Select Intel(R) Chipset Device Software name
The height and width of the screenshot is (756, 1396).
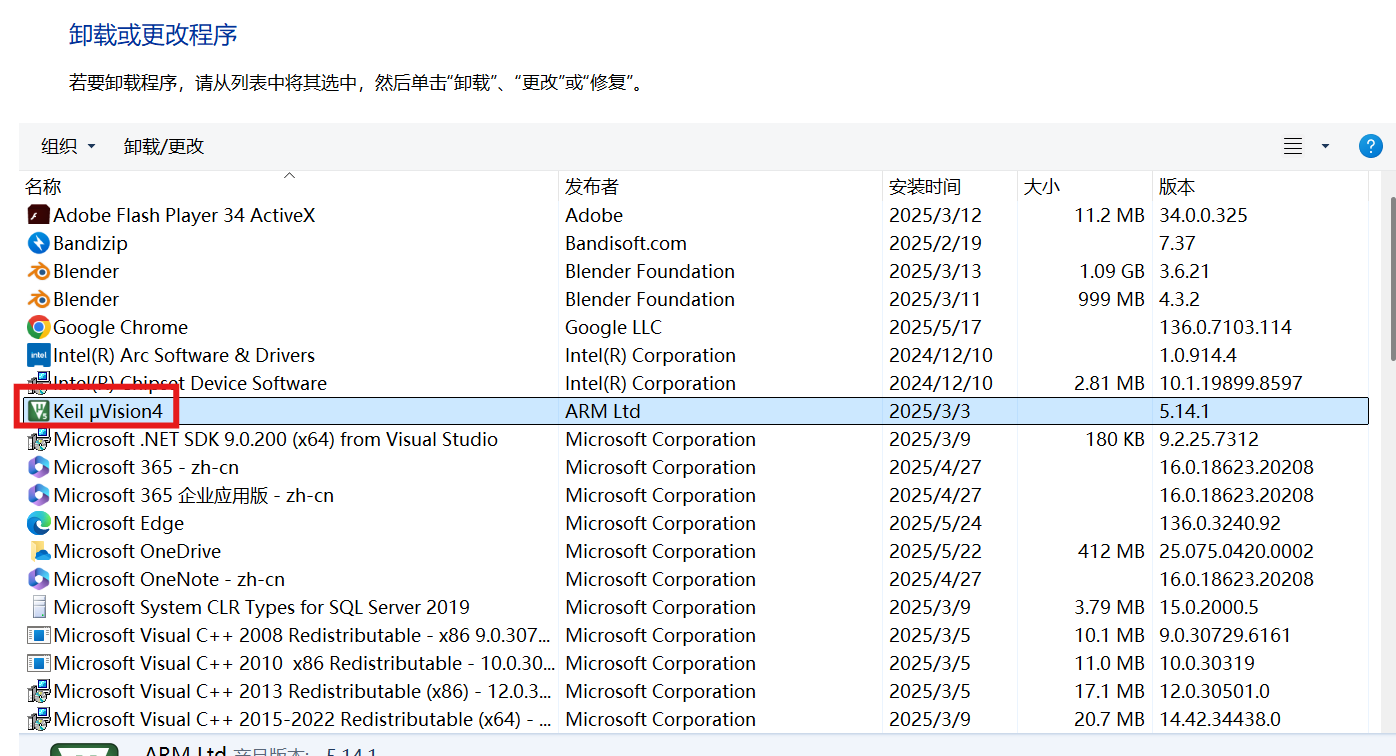tap(190, 383)
